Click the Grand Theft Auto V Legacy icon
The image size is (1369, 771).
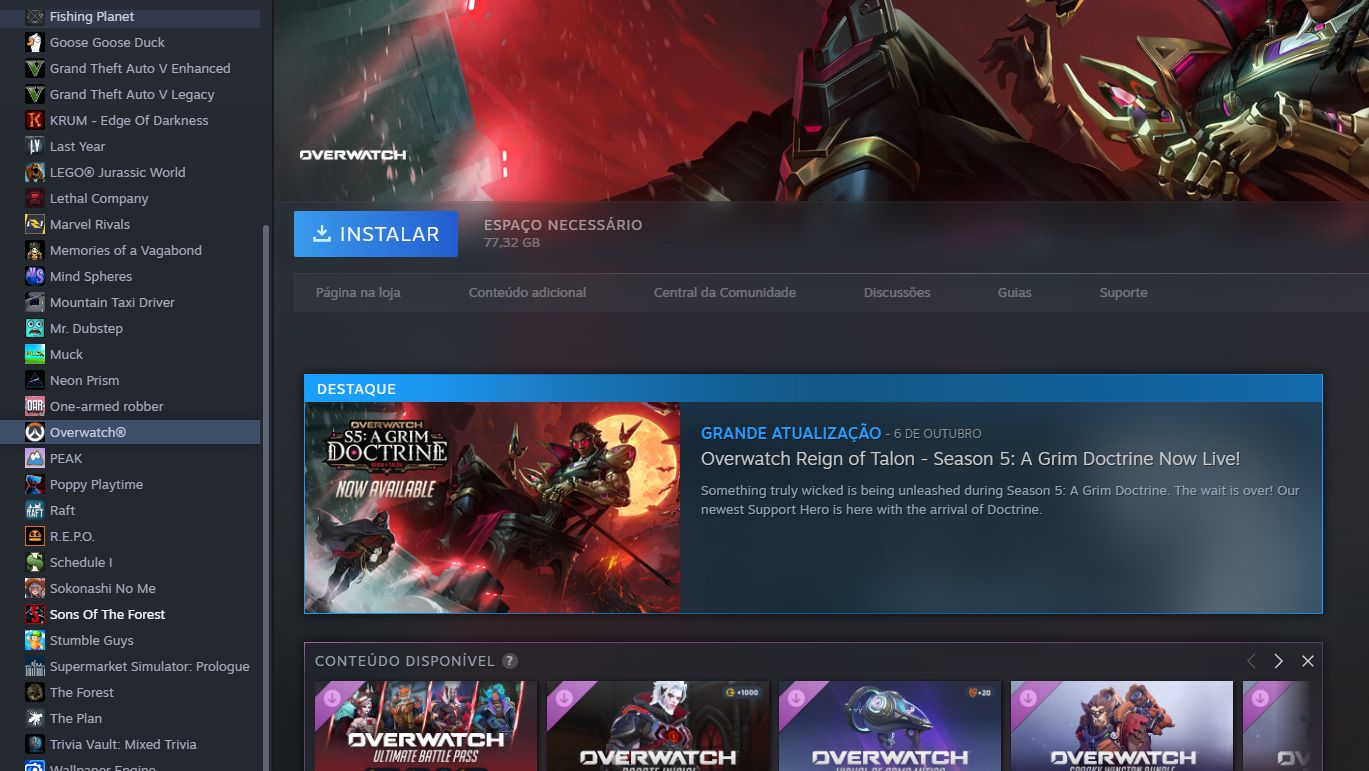point(35,94)
